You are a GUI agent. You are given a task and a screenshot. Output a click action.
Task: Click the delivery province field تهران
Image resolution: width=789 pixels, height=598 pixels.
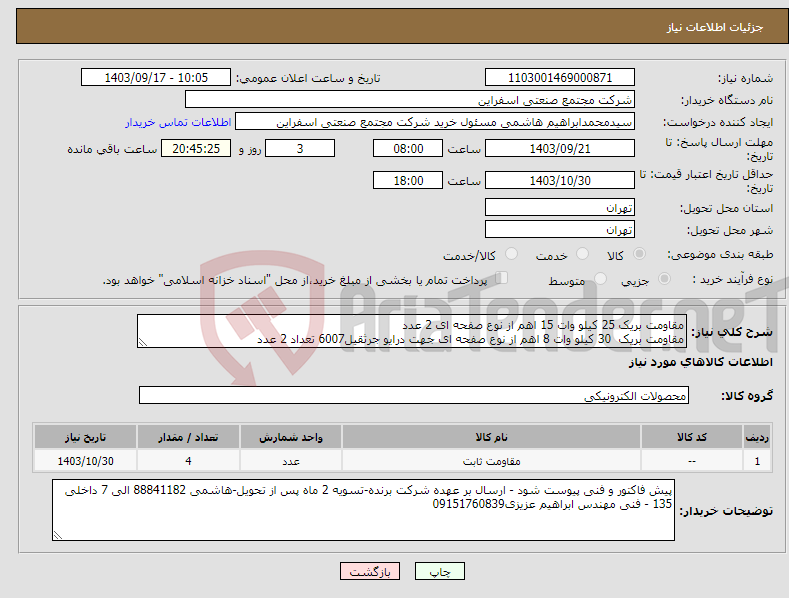tap(560, 207)
